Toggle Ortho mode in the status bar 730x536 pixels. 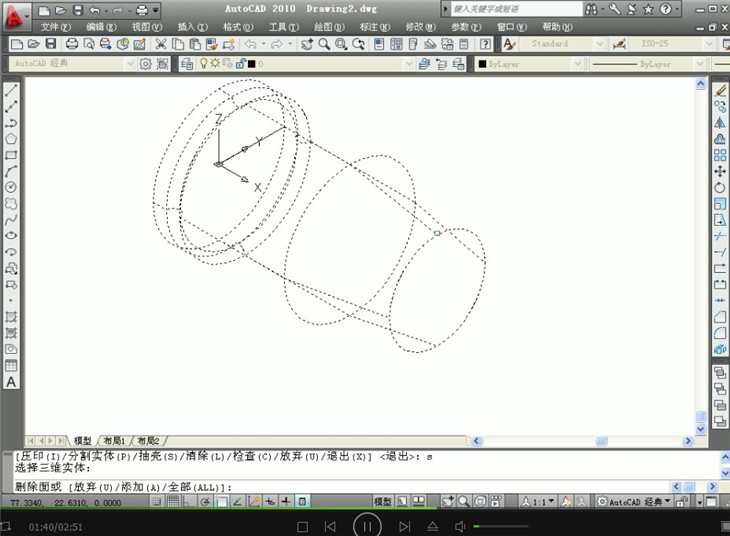(189, 502)
